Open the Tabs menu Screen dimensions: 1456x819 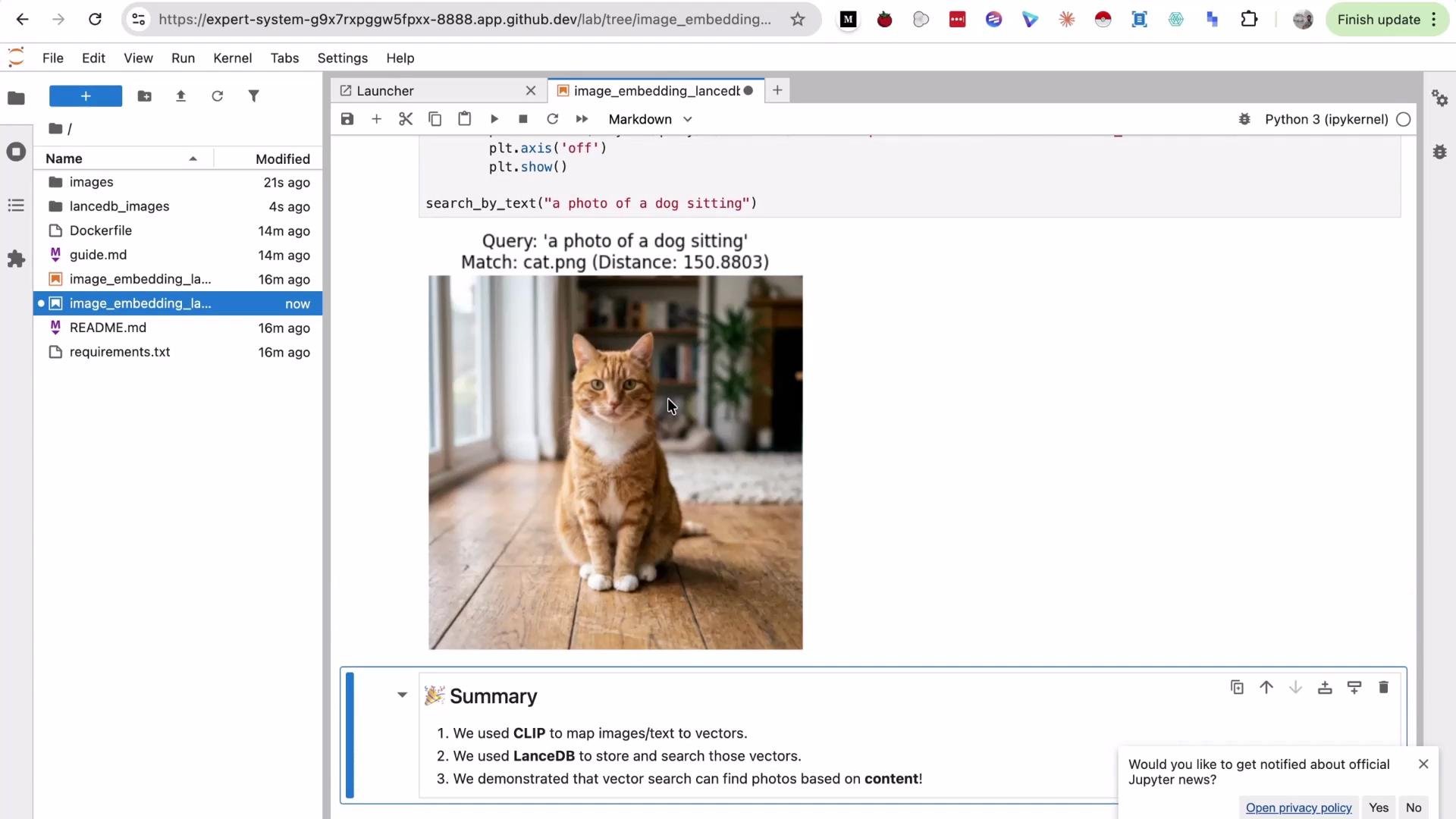[x=284, y=58]
